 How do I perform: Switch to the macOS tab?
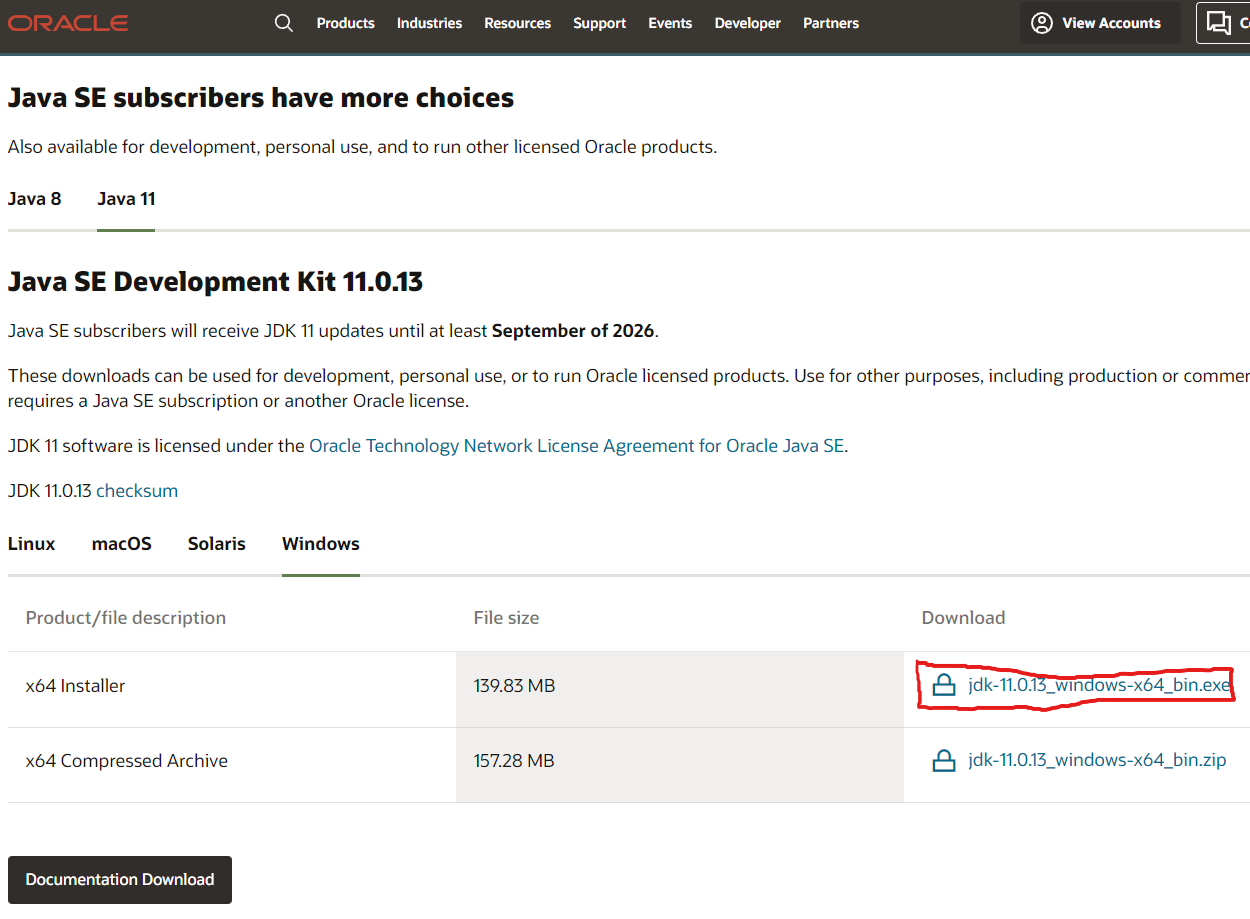[x=122, y=544]
